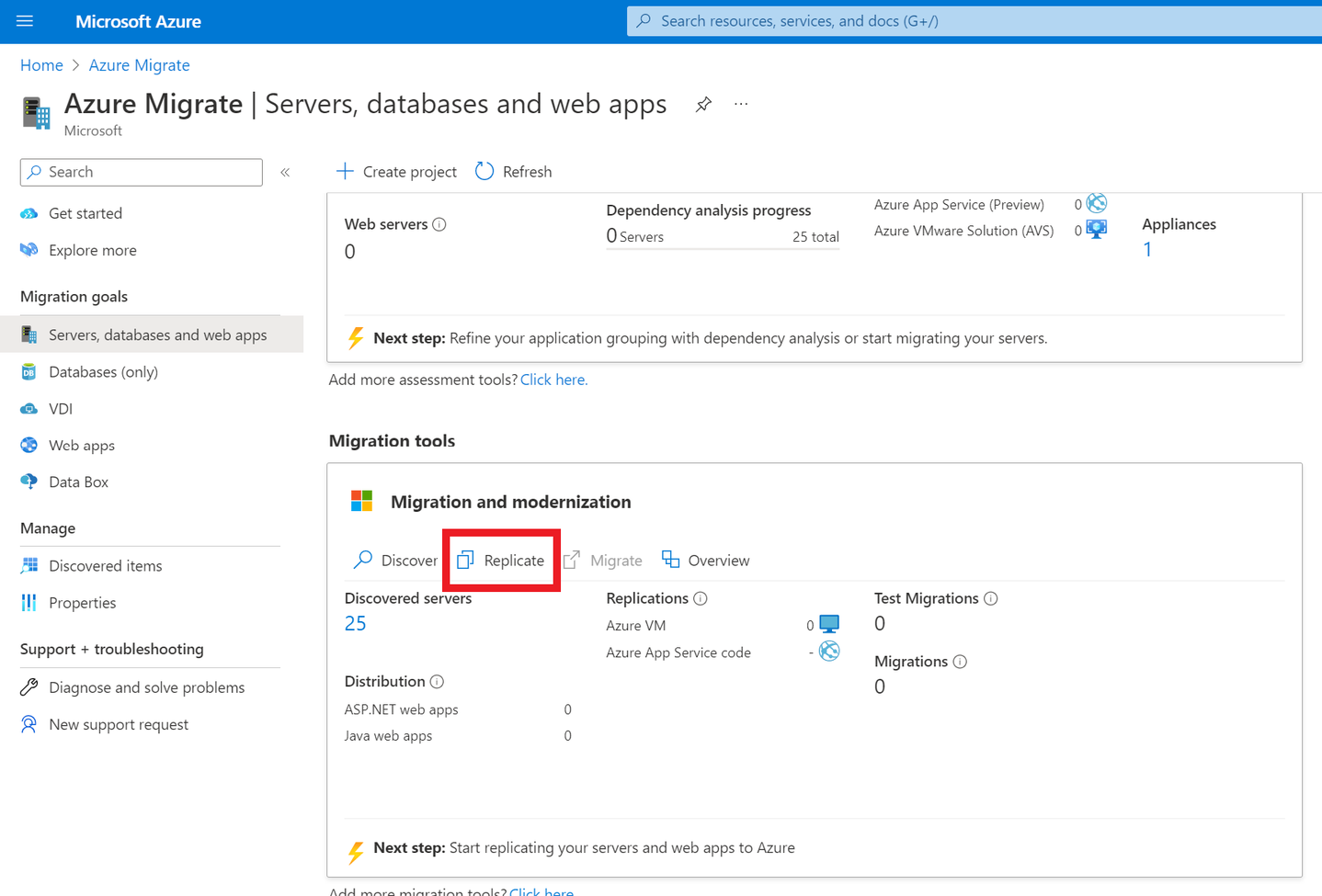
Task: Click the lightning icon beside 'Refine your application grouping'
Action: [356, 338]
